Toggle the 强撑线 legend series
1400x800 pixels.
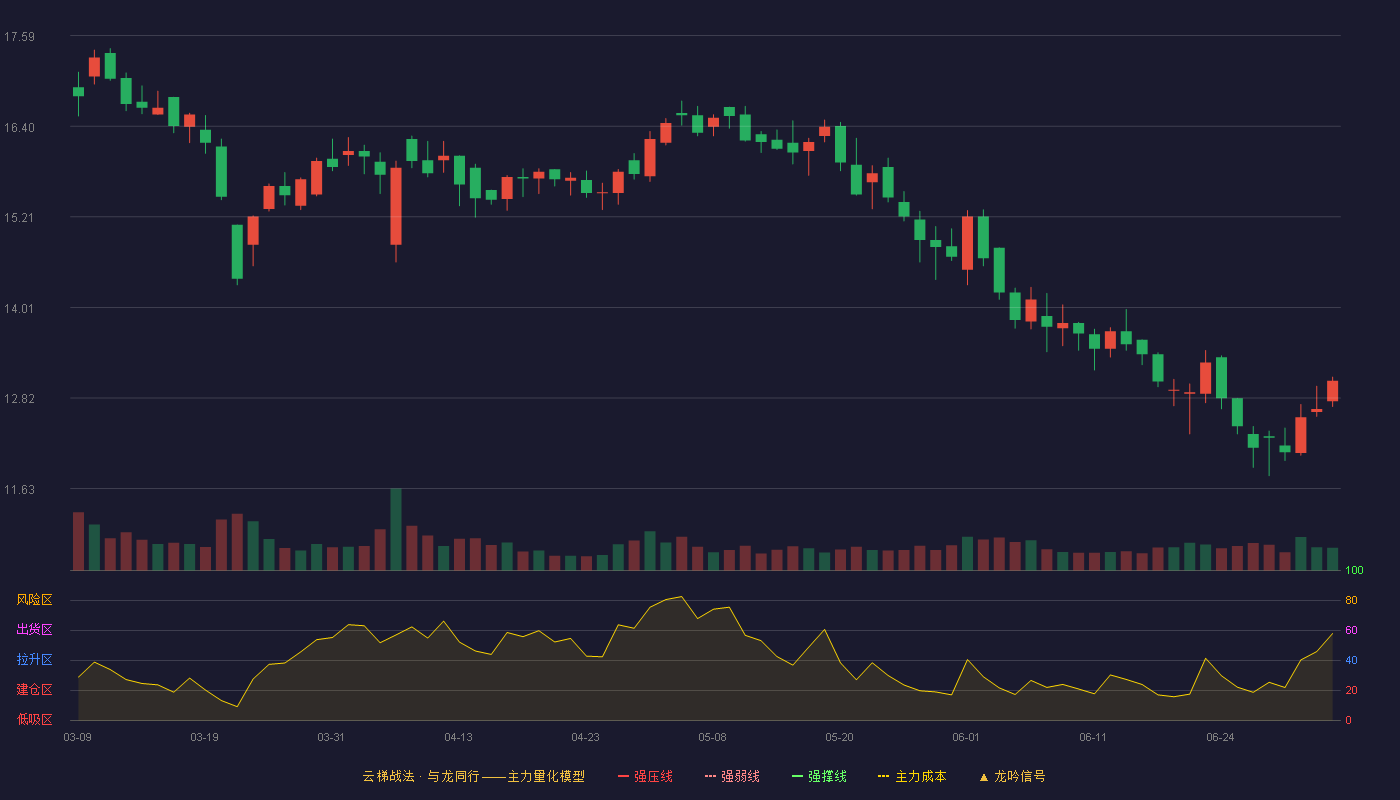coord(819,776)
